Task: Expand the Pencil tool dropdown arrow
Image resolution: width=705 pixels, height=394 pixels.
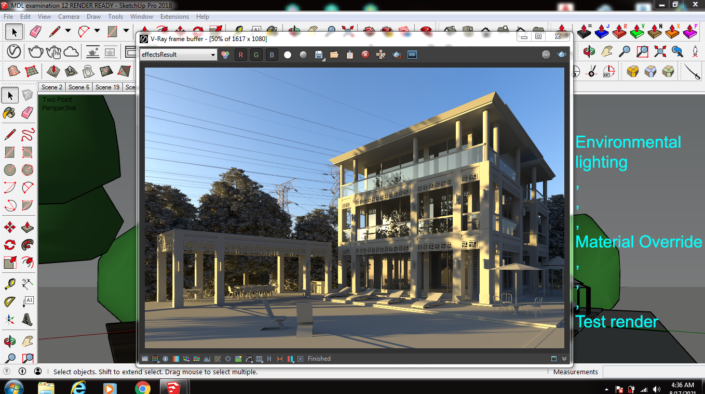Action: (x=68, y=31)
